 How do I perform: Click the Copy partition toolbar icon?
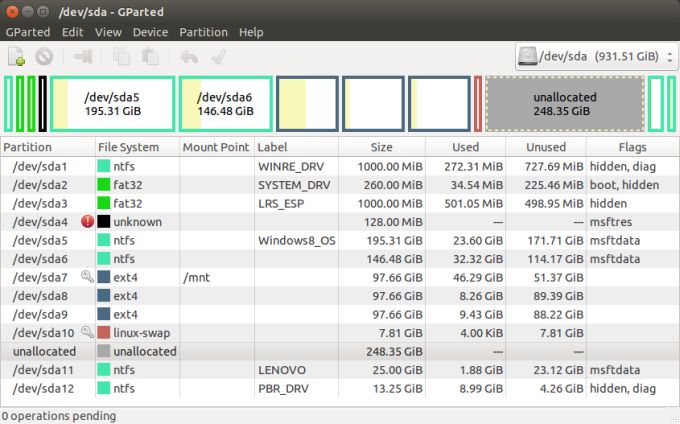122,58
